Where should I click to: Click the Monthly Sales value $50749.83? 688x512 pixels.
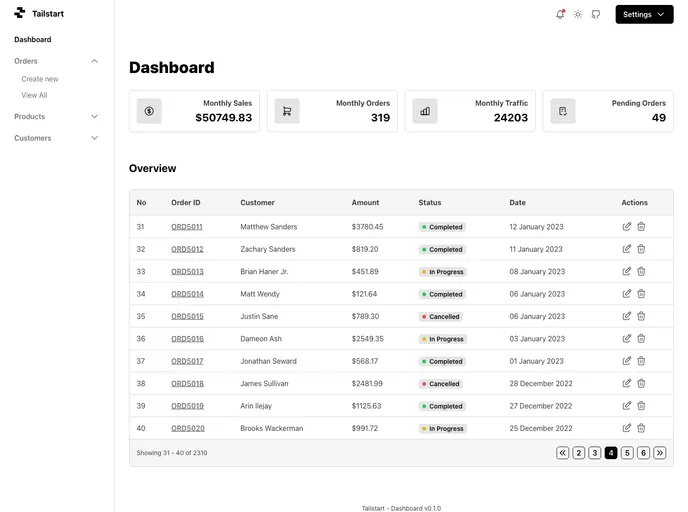click(224, 118)
